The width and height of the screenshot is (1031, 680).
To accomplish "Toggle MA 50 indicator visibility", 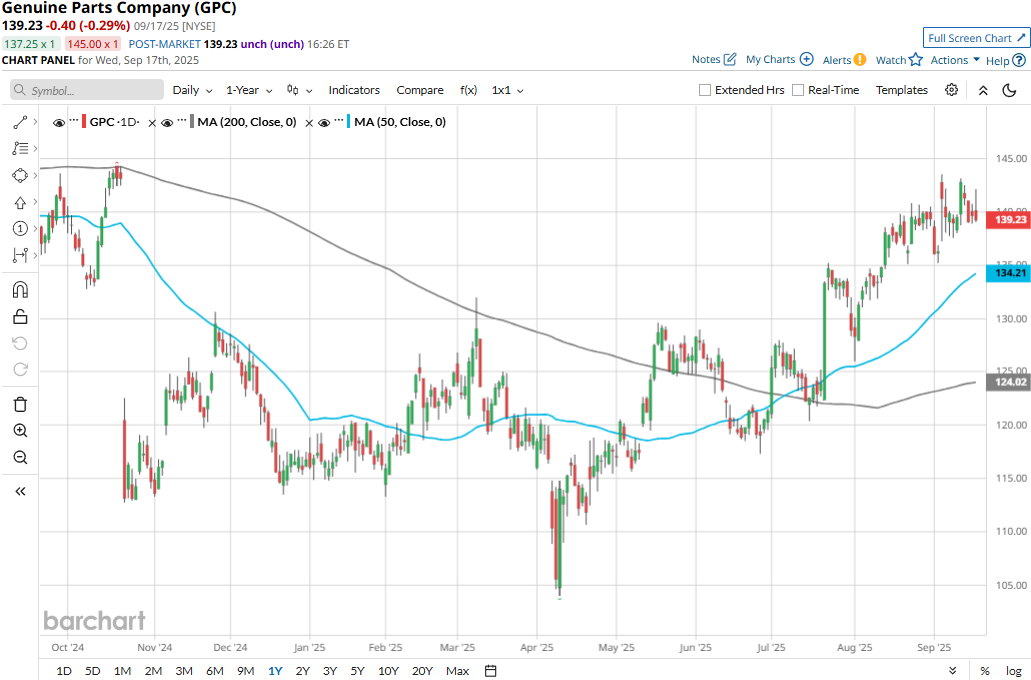I will [324, 123].
